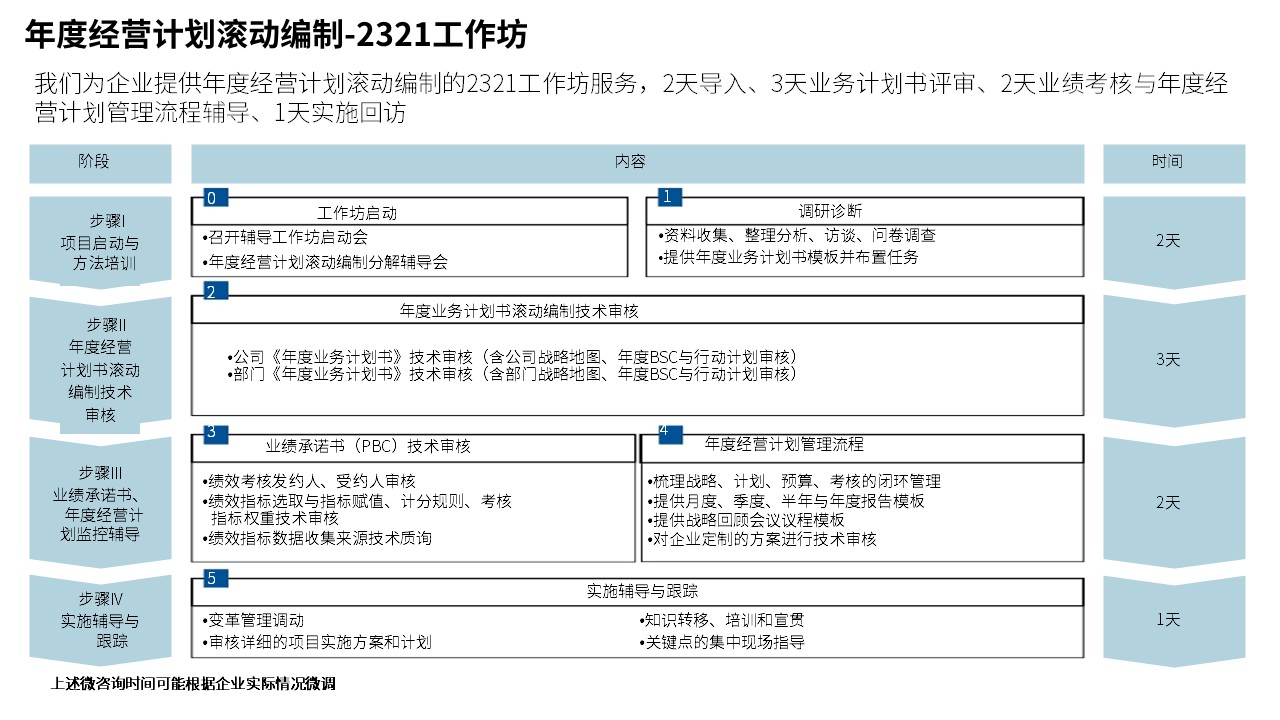Click the number 4 badge
The image size is (1280, 720).
pyautogui.click(x=670, y=432)
